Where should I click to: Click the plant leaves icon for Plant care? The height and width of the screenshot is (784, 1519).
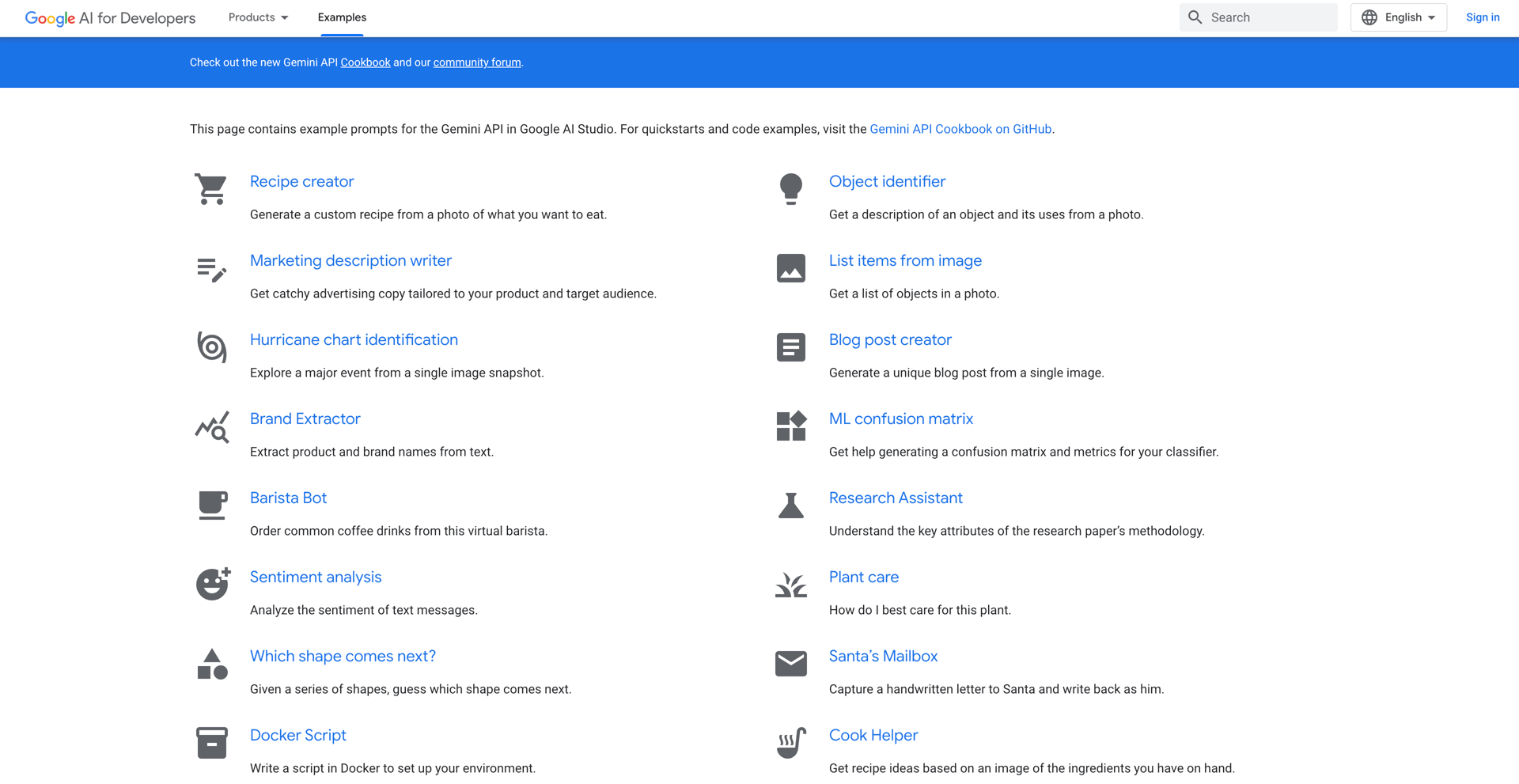coord(790,585)
